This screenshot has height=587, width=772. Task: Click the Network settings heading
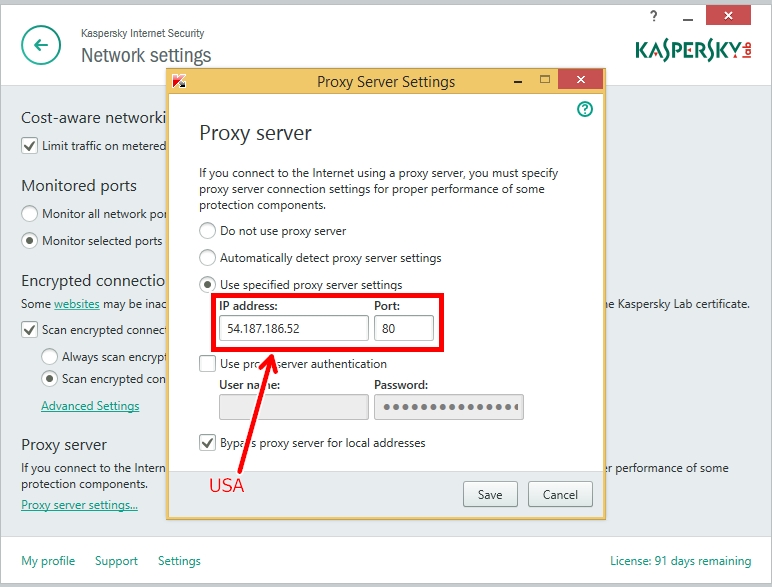coord(146,55)
